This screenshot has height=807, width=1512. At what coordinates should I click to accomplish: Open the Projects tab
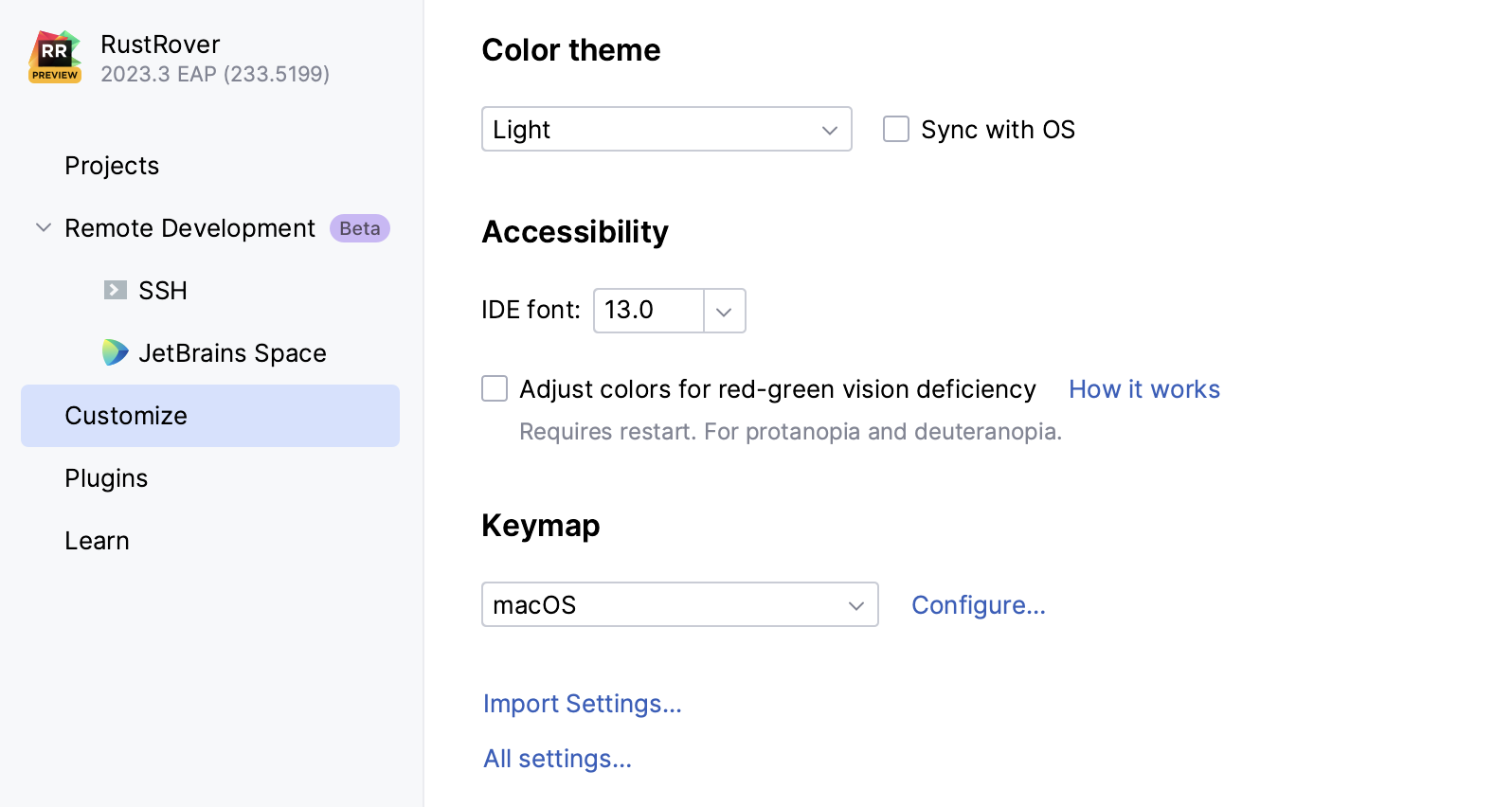[x=112, y=166]
